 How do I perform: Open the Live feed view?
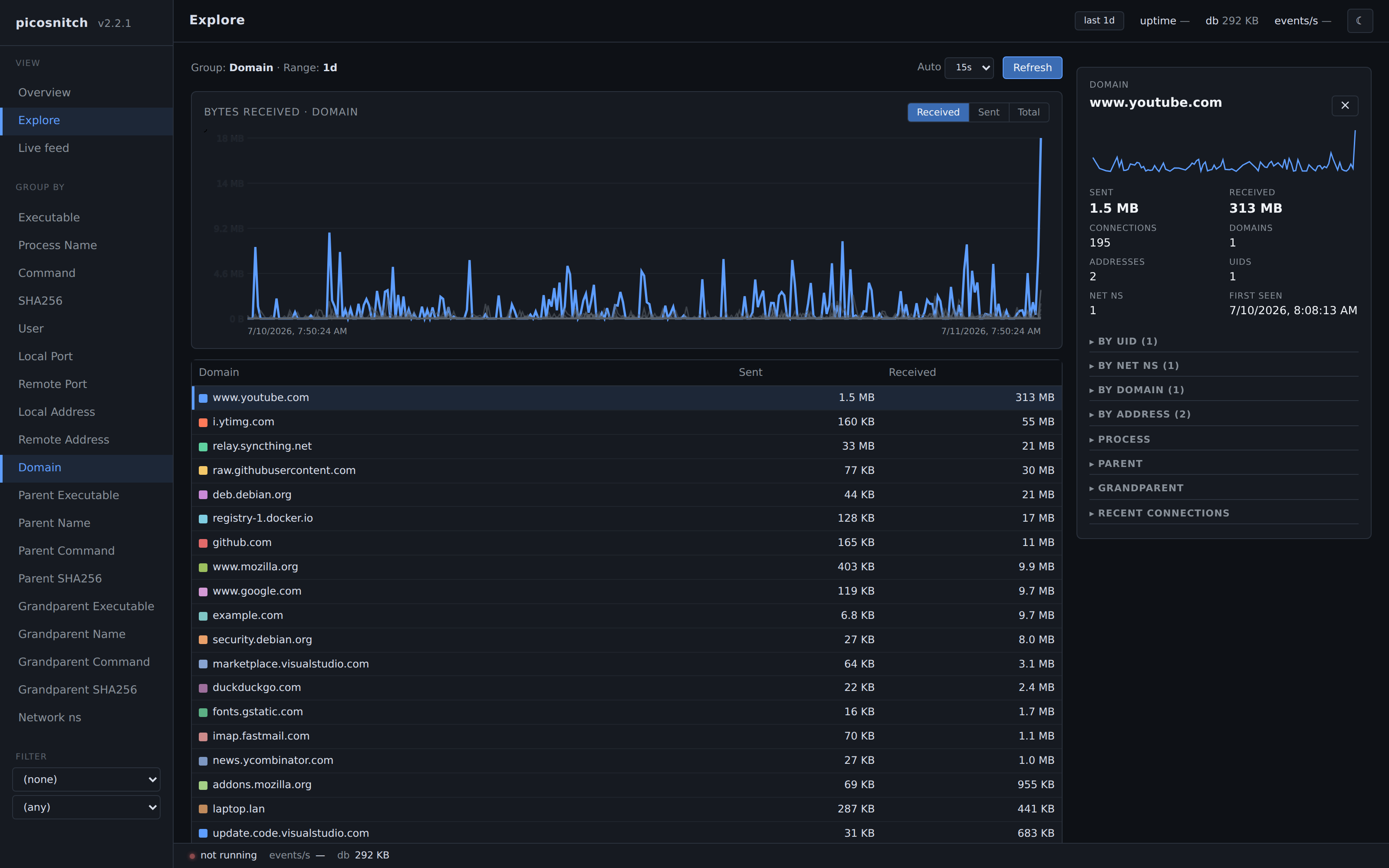pyautogui.click(x=87, y=148)
